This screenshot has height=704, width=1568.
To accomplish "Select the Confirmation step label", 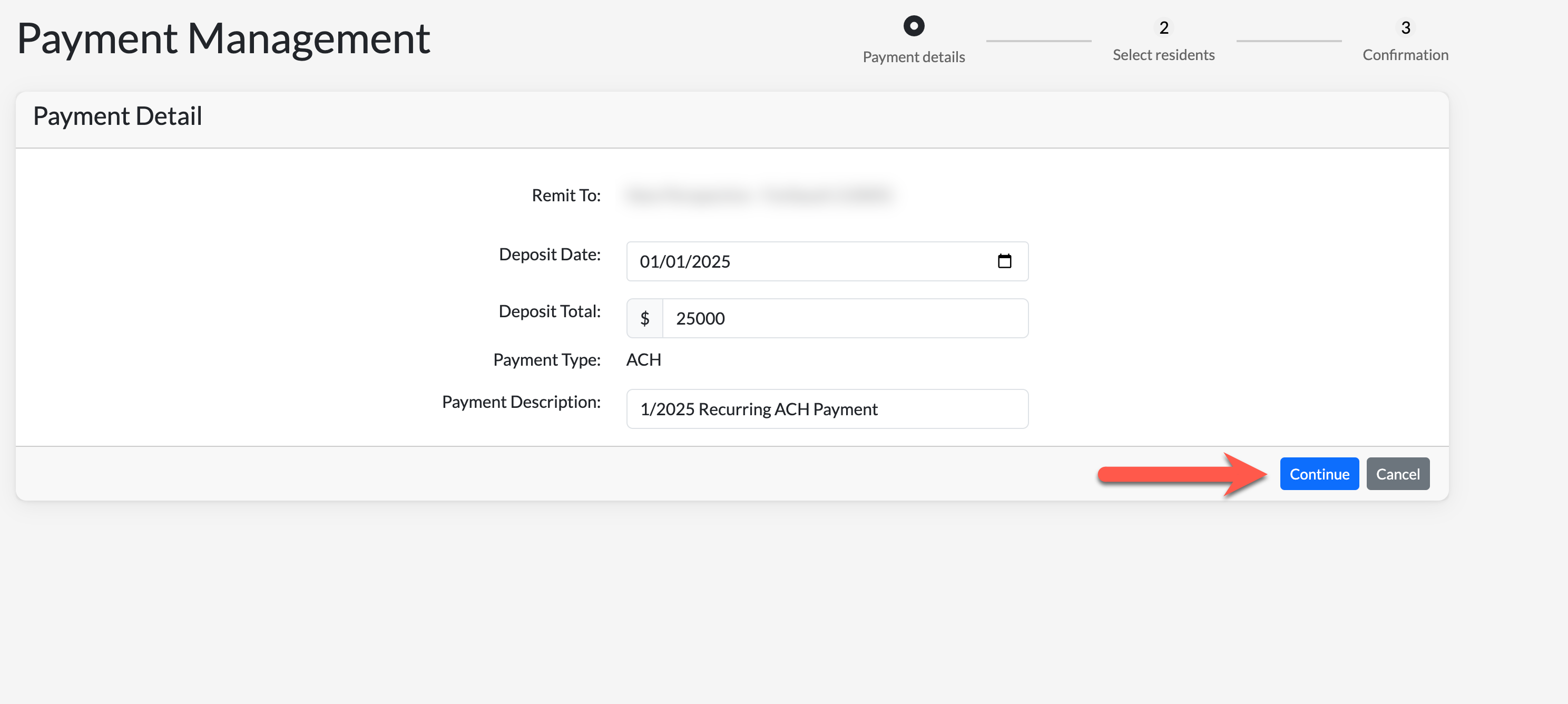I will 1405,55.
